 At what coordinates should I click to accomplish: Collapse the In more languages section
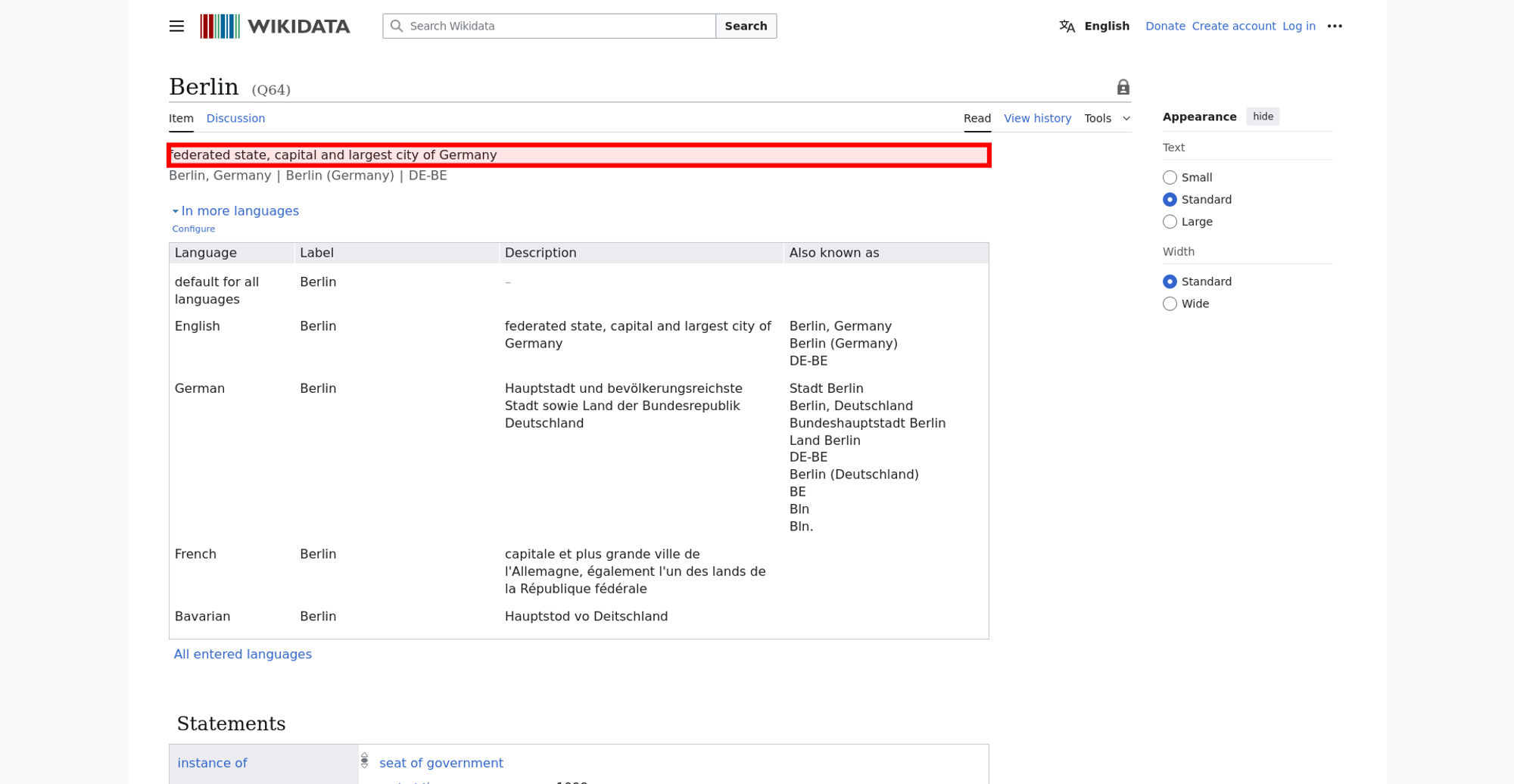235,210
